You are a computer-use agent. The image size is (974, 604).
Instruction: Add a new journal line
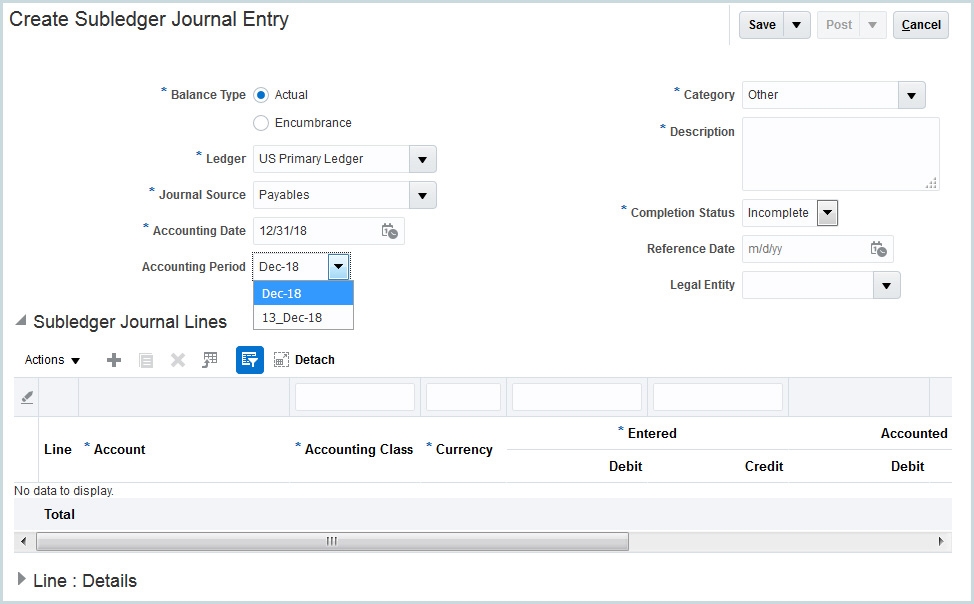(113, 359)
